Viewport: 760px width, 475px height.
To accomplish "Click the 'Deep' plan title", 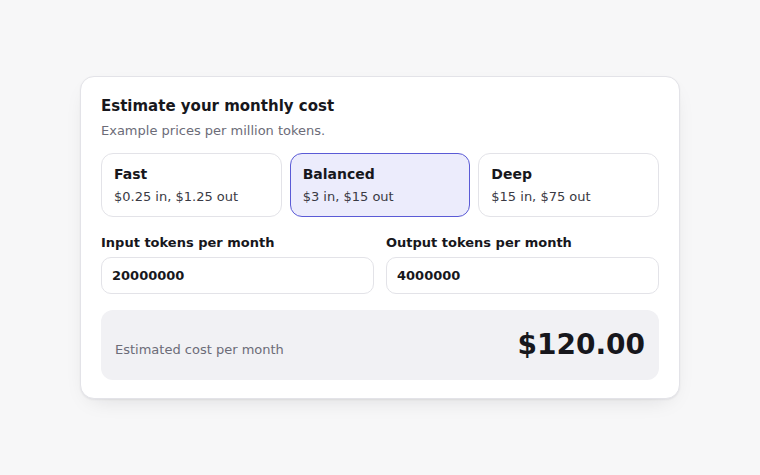I will 511,174.
